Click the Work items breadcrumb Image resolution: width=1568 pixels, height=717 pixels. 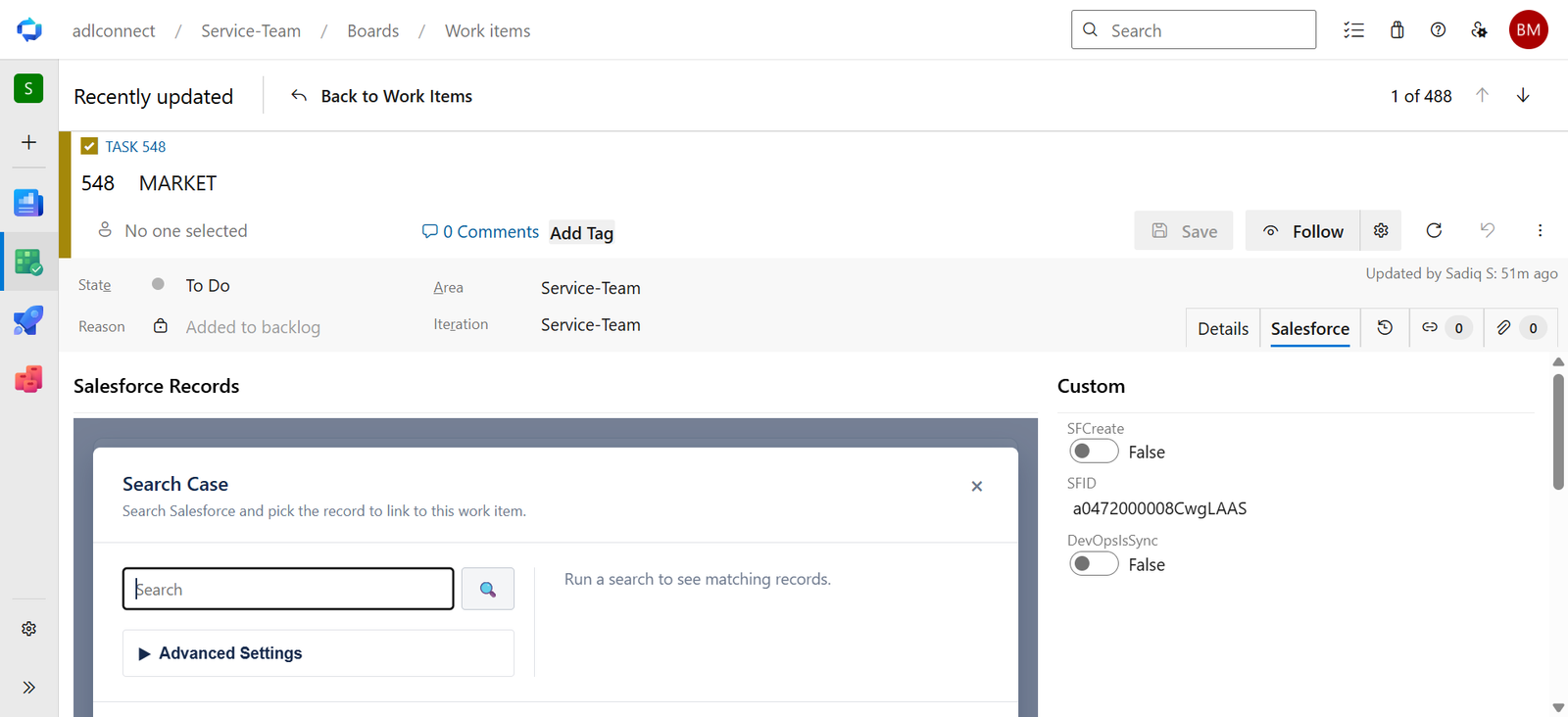click(x=487, y=30)
